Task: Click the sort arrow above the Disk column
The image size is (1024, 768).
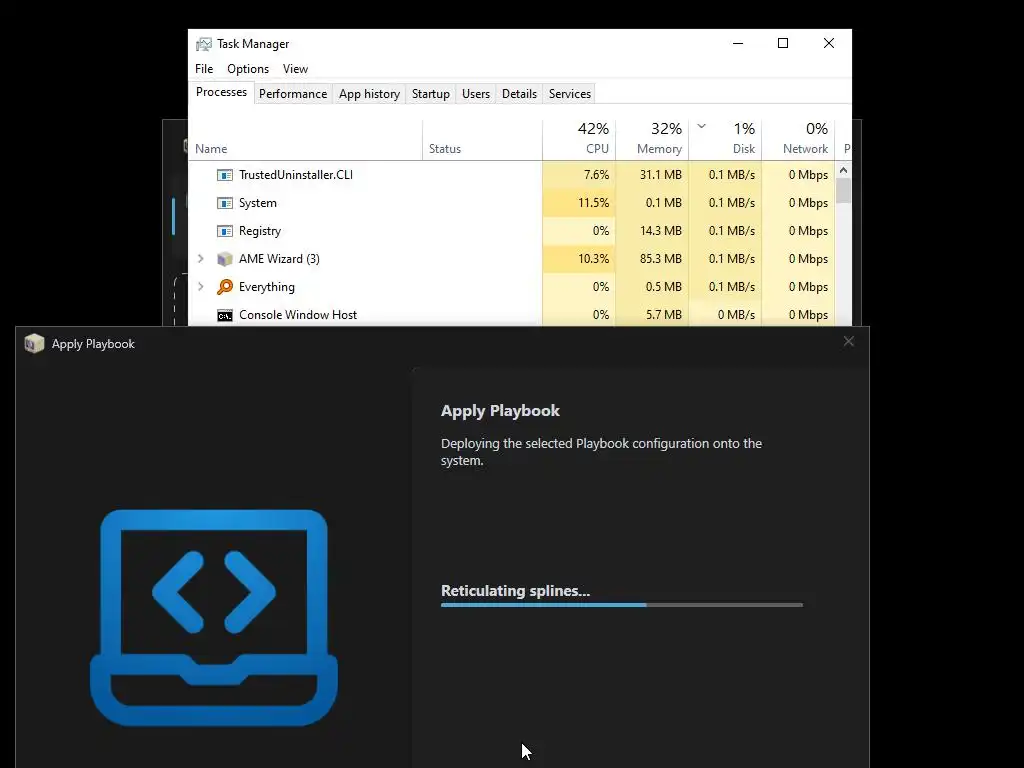Action: (x=701, y=126)
